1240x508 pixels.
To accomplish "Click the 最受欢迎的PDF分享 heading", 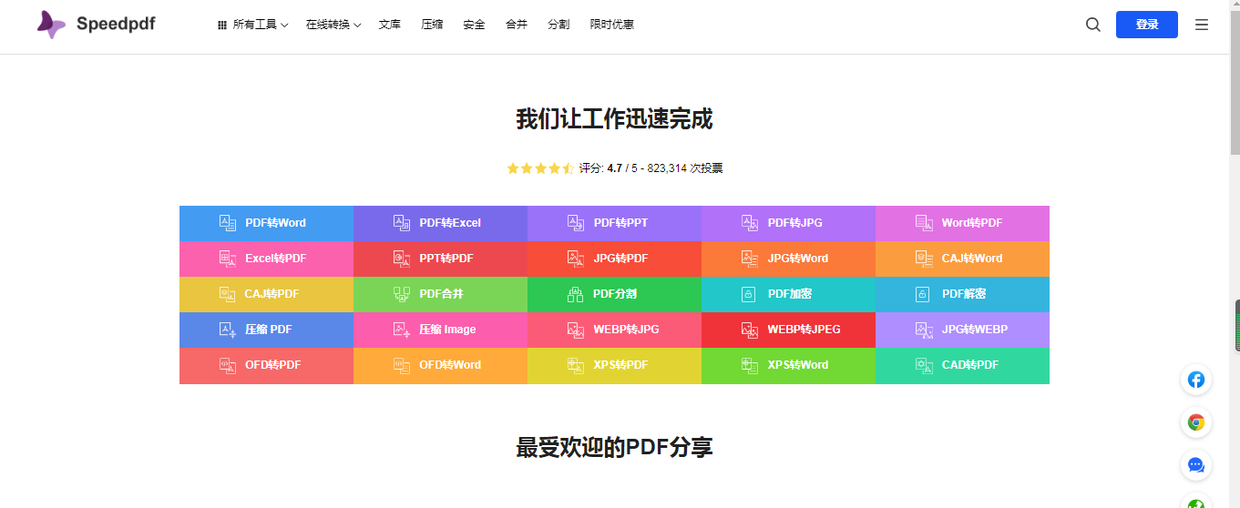I will coord(614,447).
